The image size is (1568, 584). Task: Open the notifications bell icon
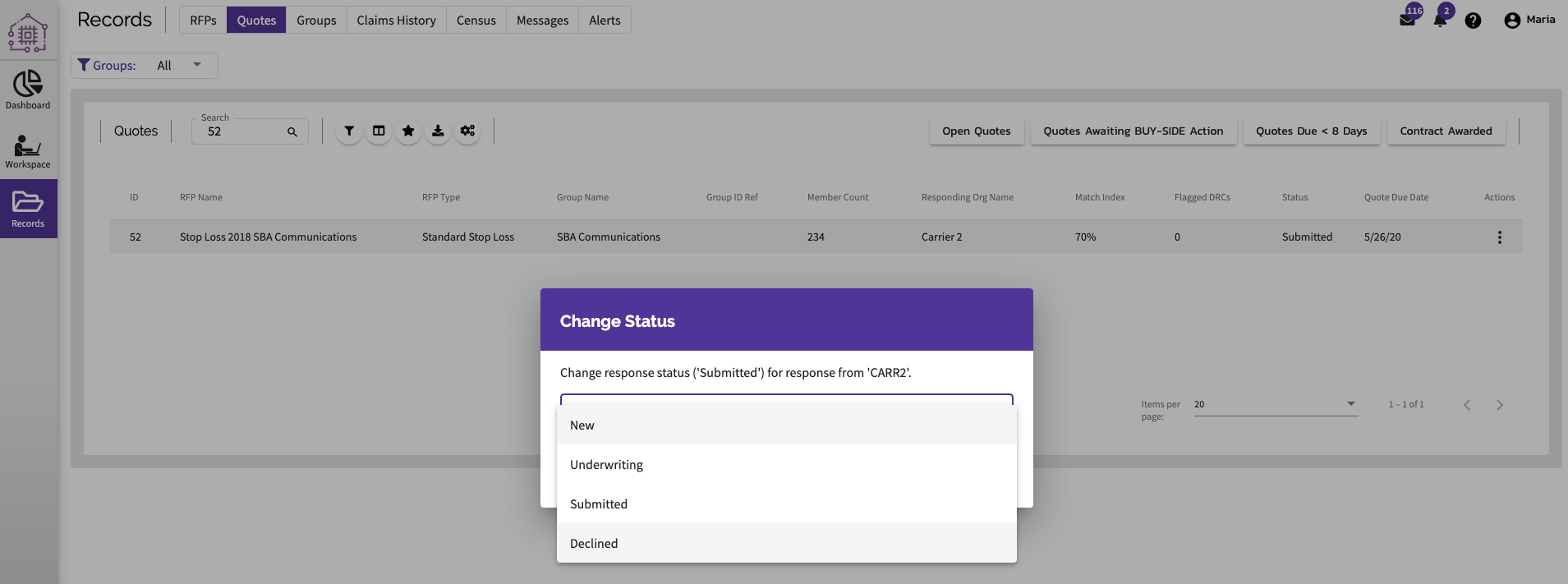coord(1440,21)
